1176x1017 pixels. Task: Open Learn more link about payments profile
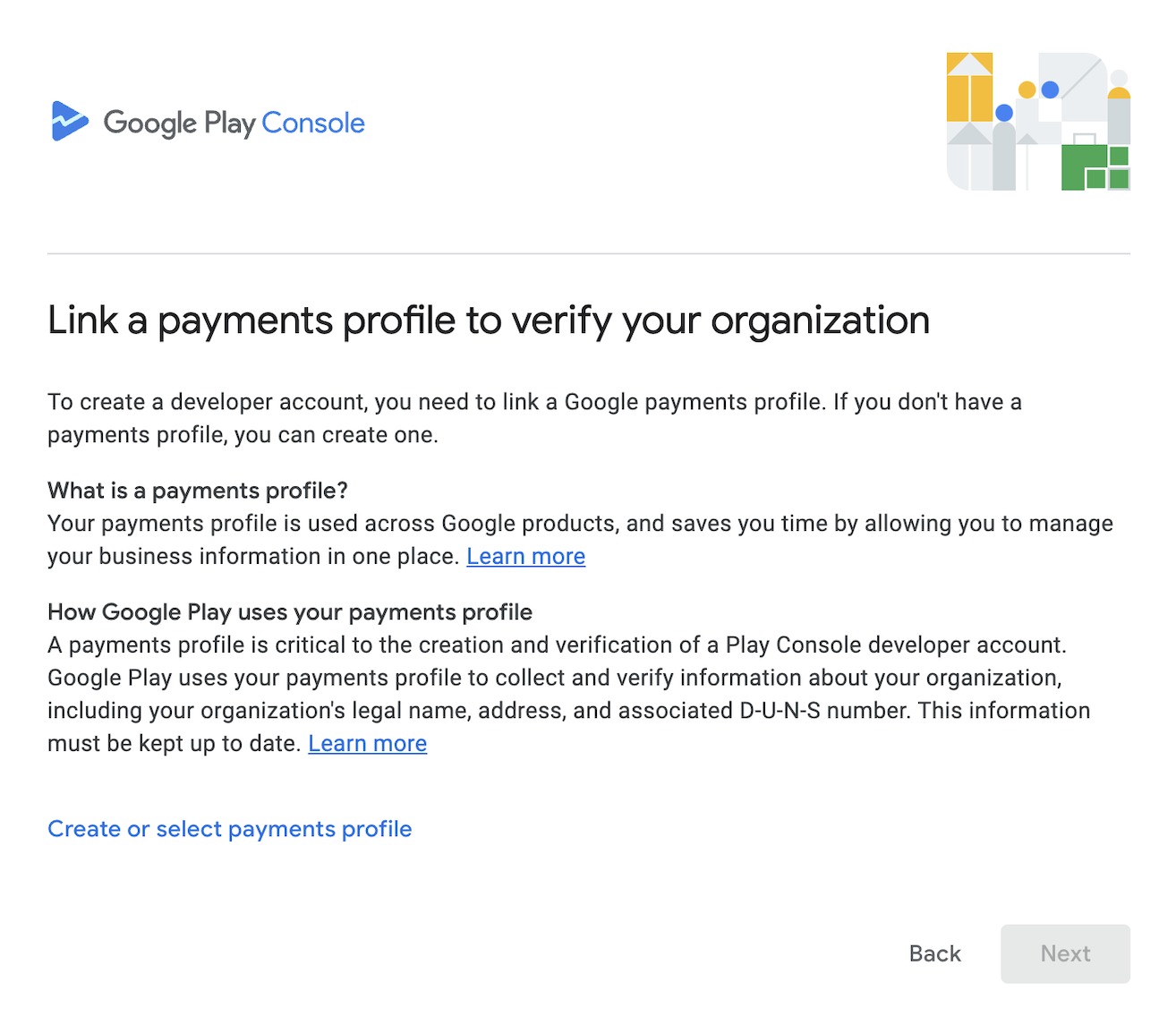[x=526, y=556]
